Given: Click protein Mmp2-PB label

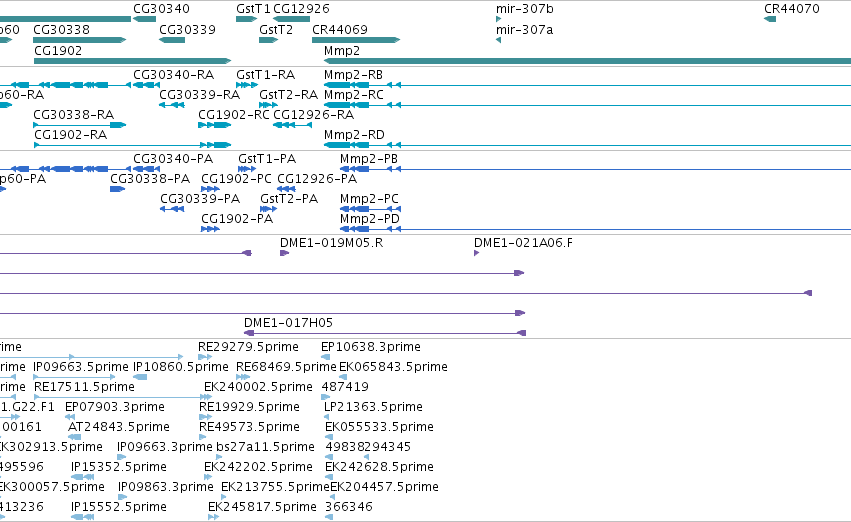Looking at the screenshot, I should pos(369,158).
